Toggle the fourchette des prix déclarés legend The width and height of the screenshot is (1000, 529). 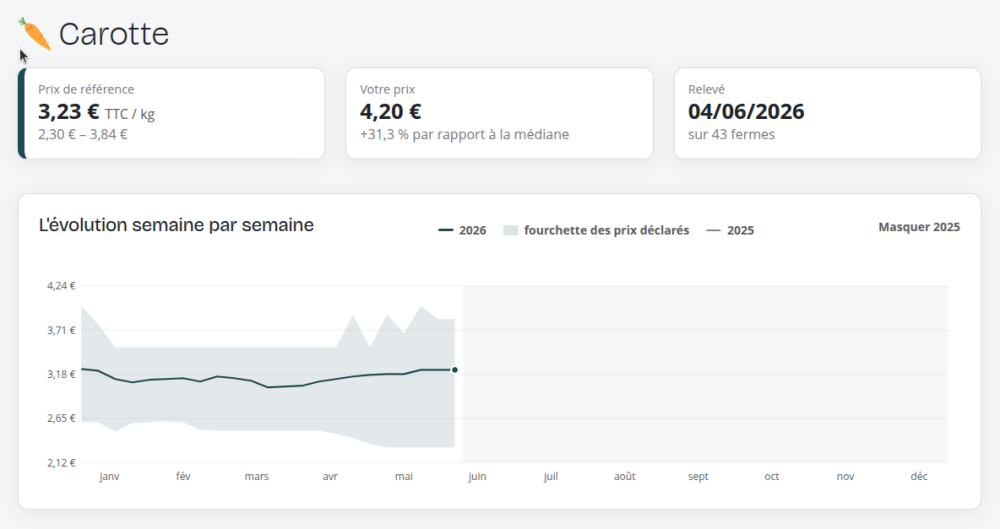click(596, 230)
